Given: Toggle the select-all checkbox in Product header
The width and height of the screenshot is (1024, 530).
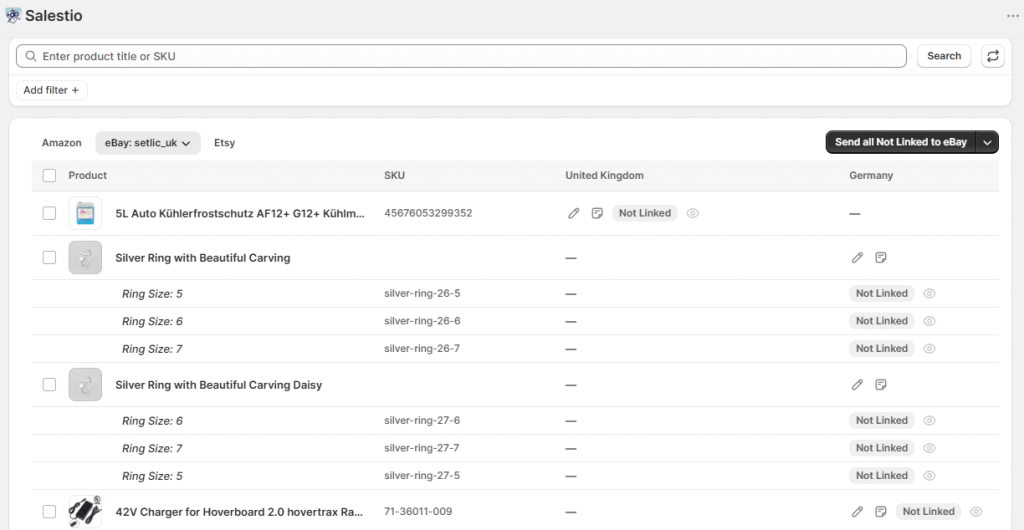Looking at the screenshot, I should [x=50, y=176].
